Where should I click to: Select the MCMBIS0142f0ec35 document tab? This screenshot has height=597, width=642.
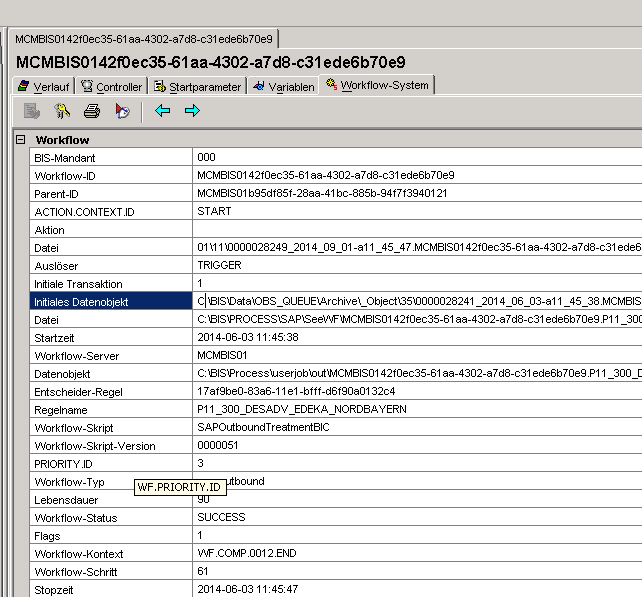coord(144,39)
